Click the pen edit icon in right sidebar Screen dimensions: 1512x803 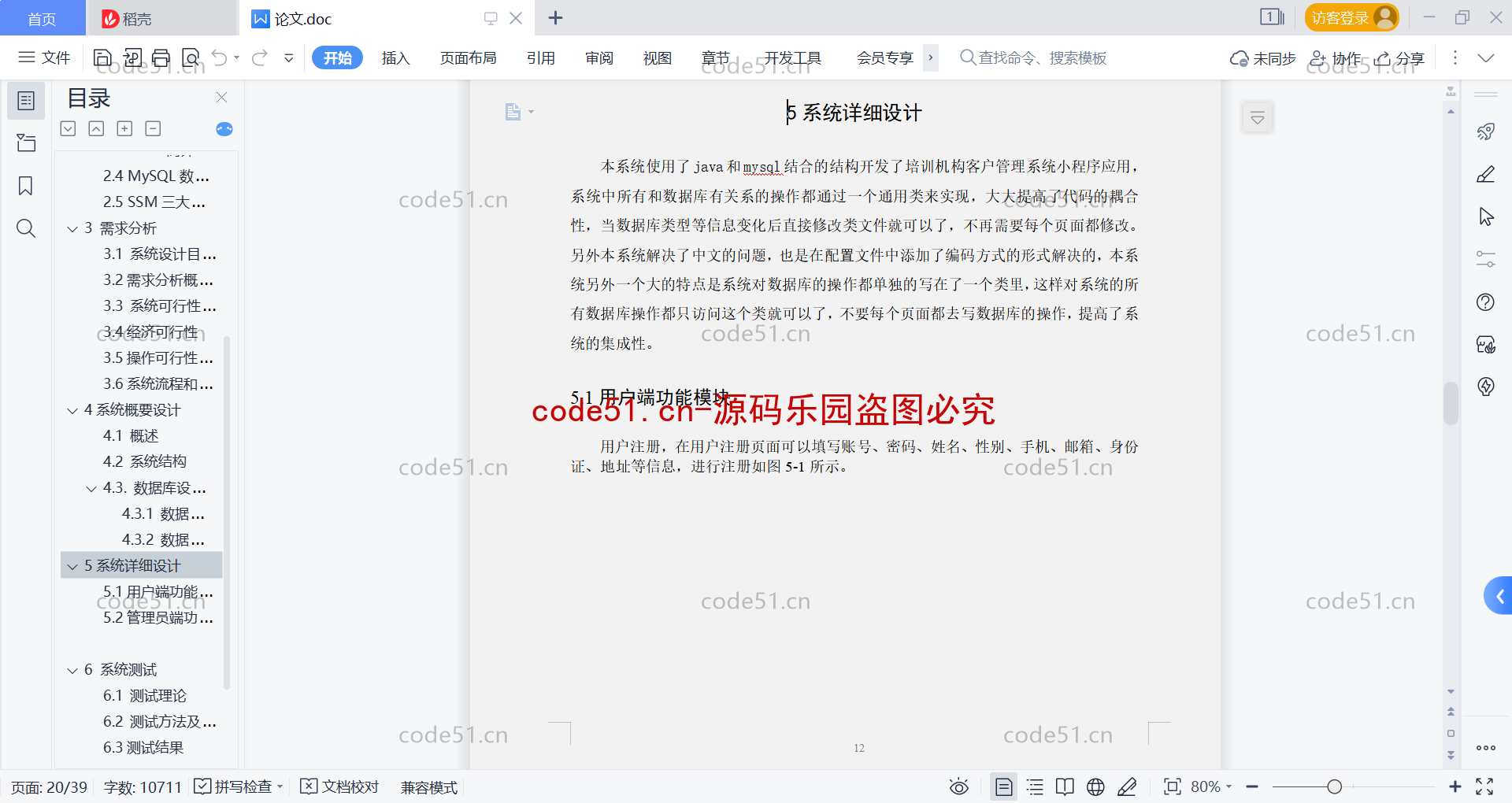(1486, 174)
